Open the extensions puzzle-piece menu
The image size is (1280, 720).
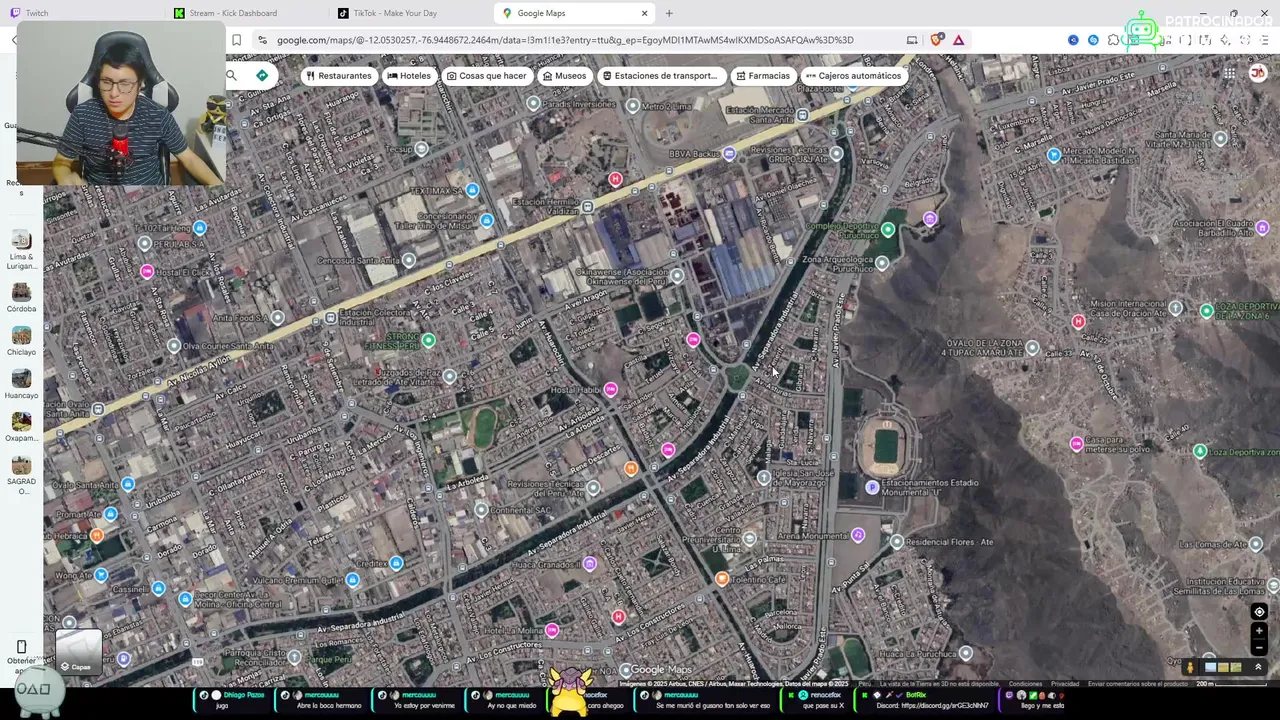pos(1113,40)
